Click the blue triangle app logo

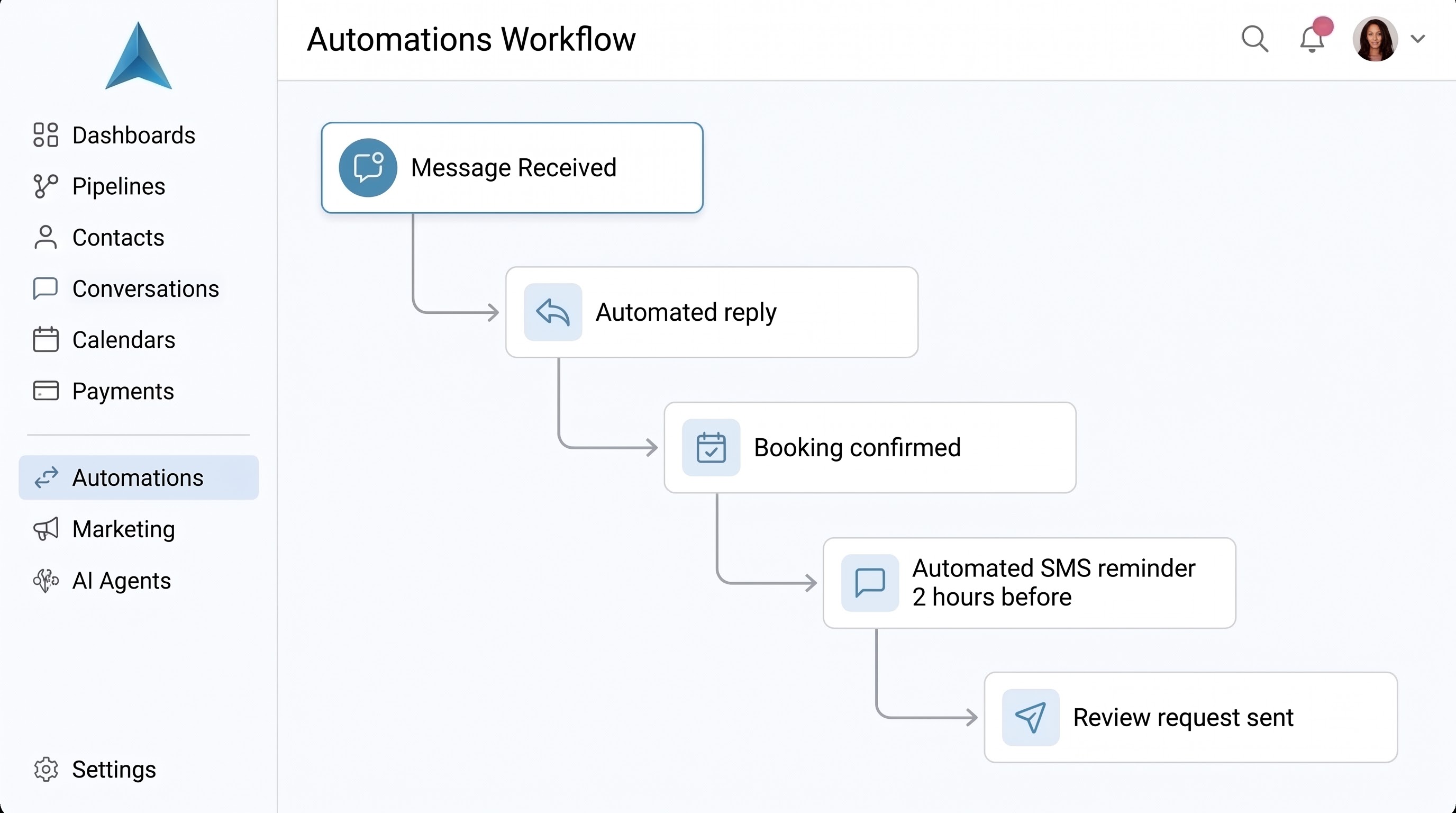coord(139,56)
